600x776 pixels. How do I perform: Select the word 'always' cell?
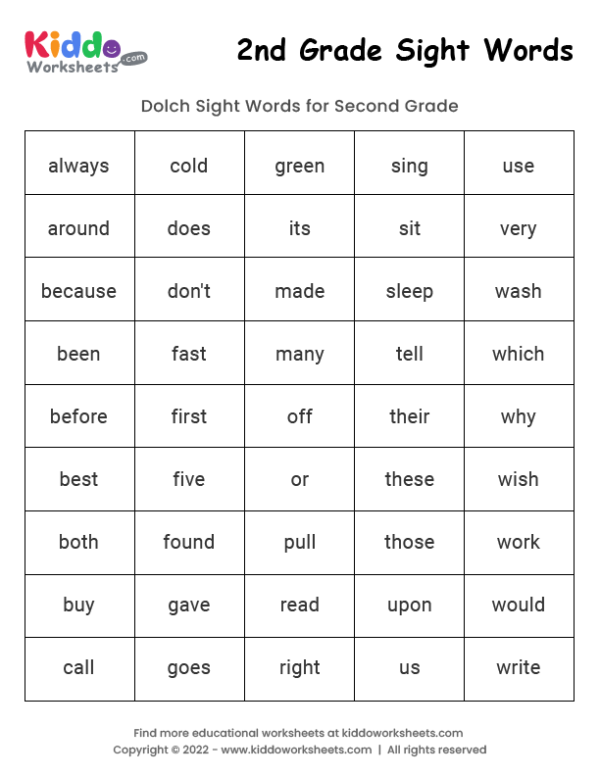79,166
